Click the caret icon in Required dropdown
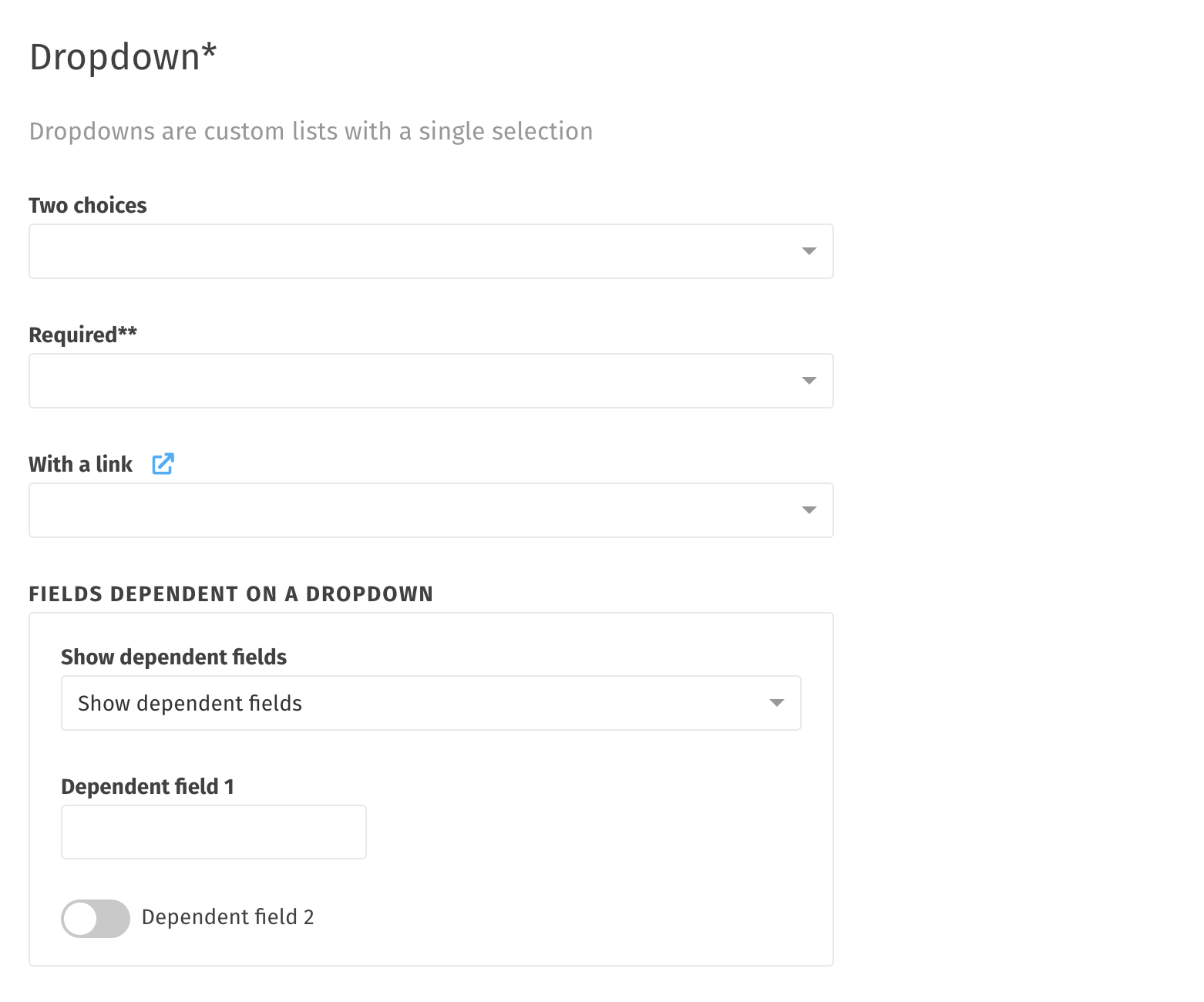This screenshot has width=1204, height=1002. point(809,381)
